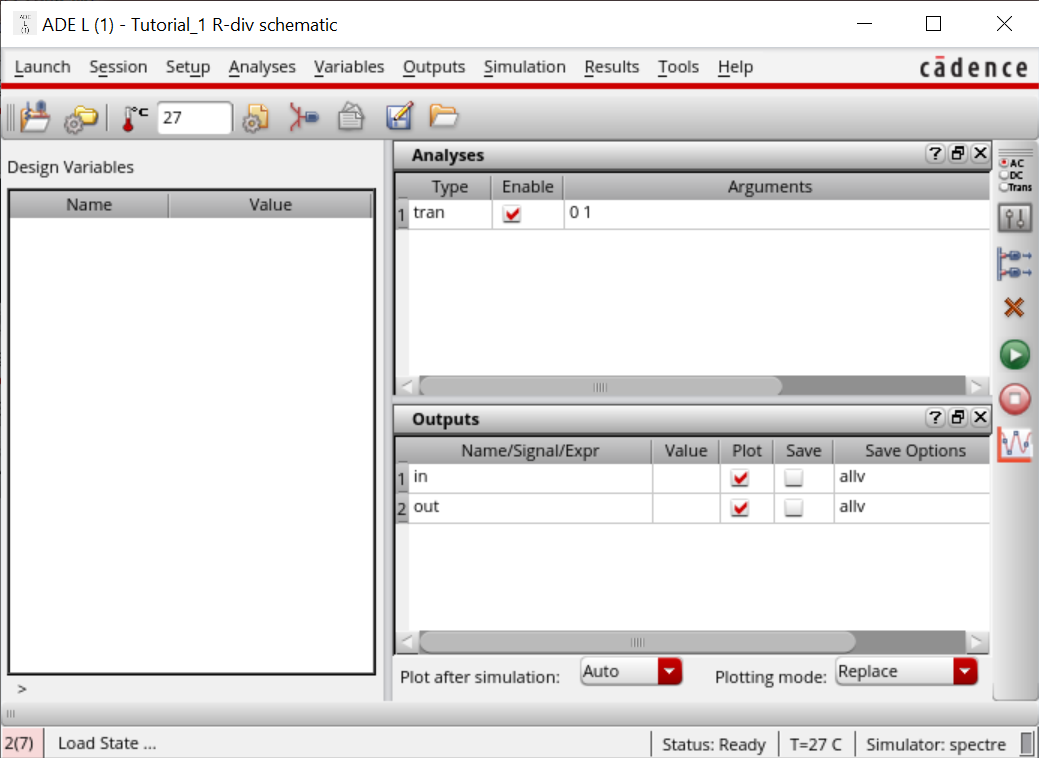Open the Setup menu
The width and height of the screenshot is (1039, 758).
tap(188, 67)
